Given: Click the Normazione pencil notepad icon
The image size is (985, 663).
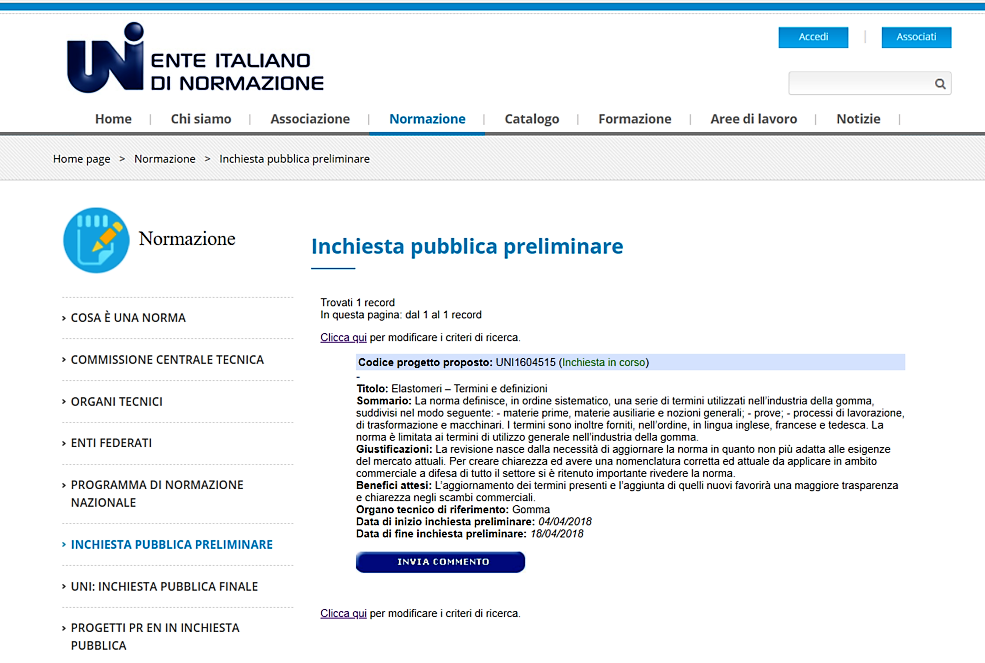Looking at the screenshot, I should coord(96,240).
